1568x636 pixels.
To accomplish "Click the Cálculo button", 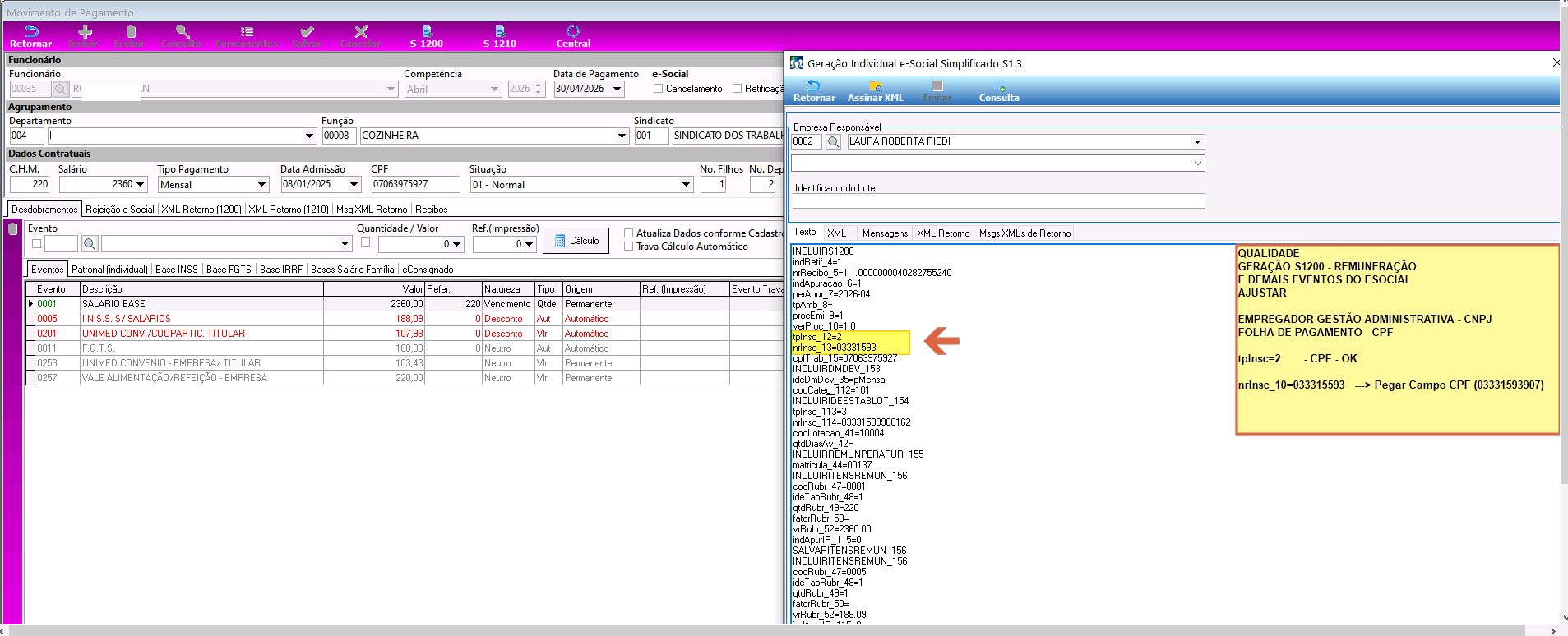I will point(576,241).
